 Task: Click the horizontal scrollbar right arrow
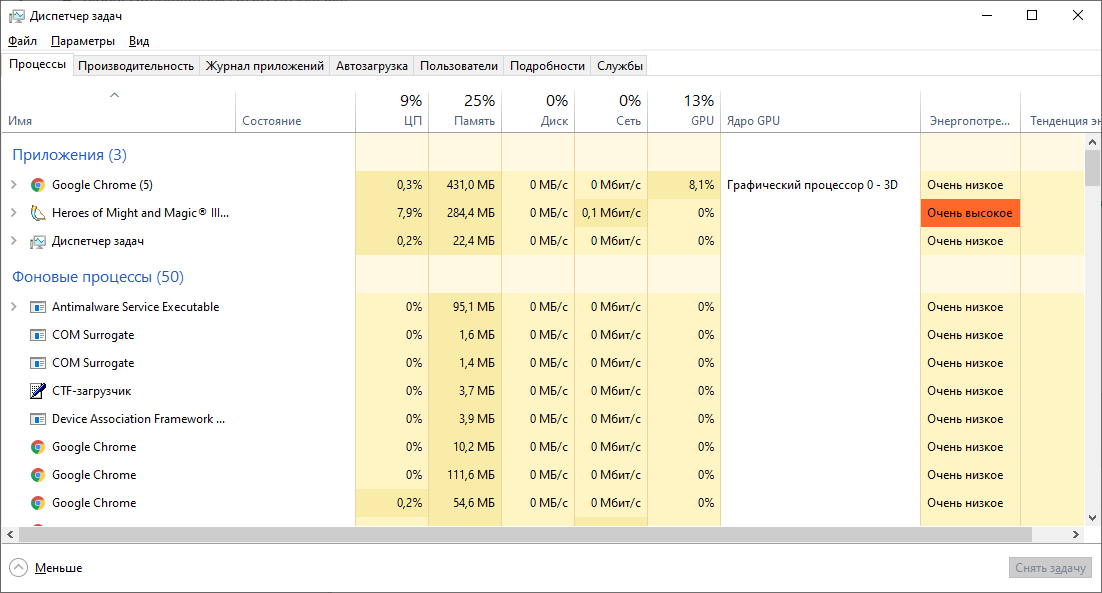(x=1075, y=535)
